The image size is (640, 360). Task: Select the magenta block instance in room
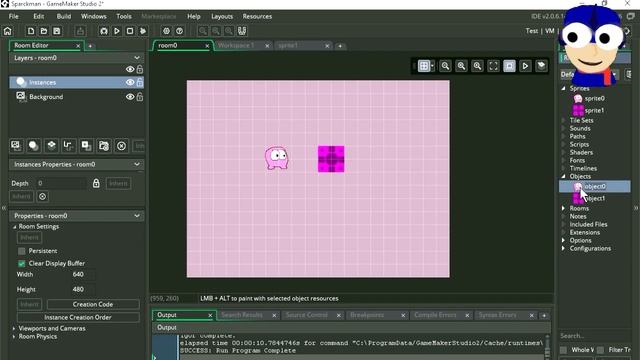(x=331, y=159)
